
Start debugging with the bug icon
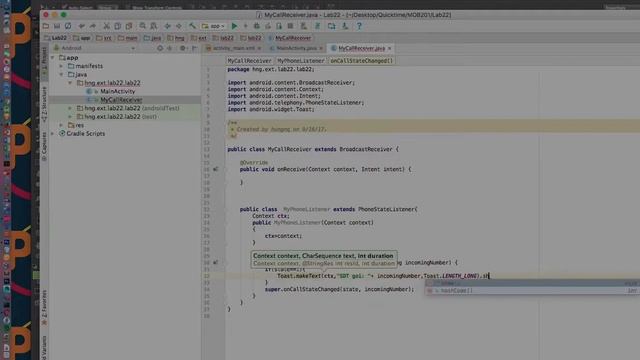pyautogui.click(x=257, y=26)
